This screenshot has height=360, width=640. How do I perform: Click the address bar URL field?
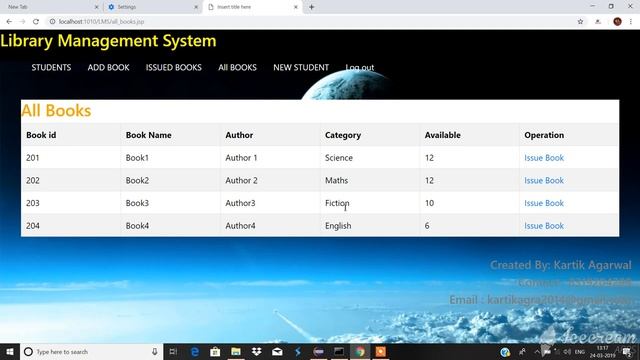[x=310, y=22]
